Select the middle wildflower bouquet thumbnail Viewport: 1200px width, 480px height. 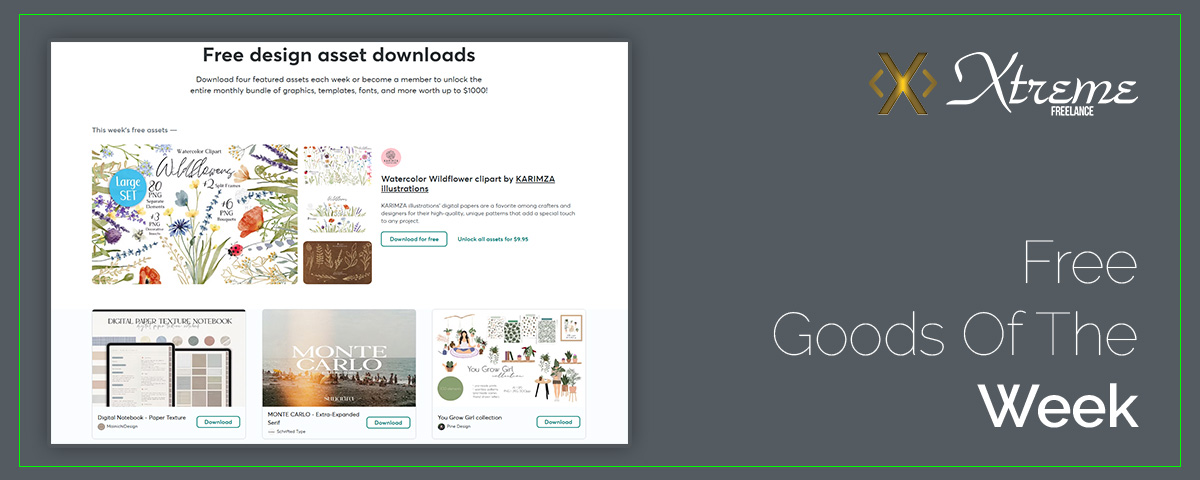coord(337,214)
